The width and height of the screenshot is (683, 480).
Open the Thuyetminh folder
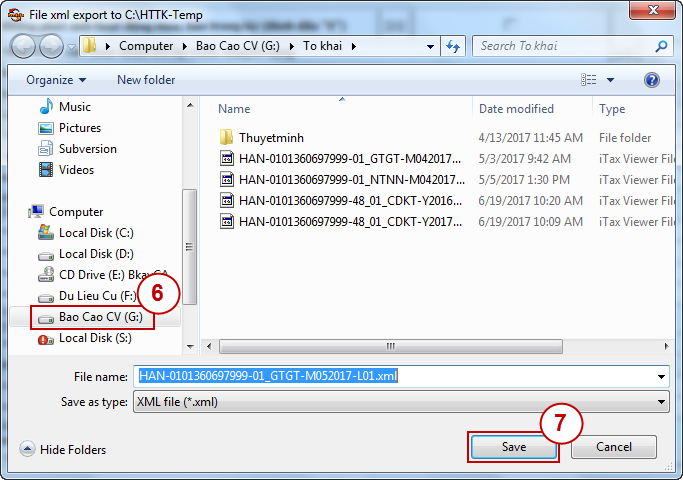271,138
